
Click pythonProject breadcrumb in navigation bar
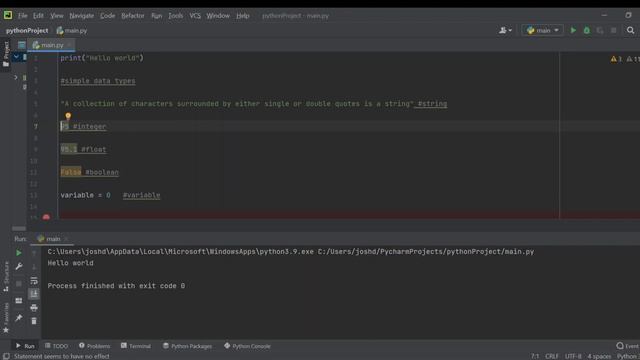[x=27, y=31]
